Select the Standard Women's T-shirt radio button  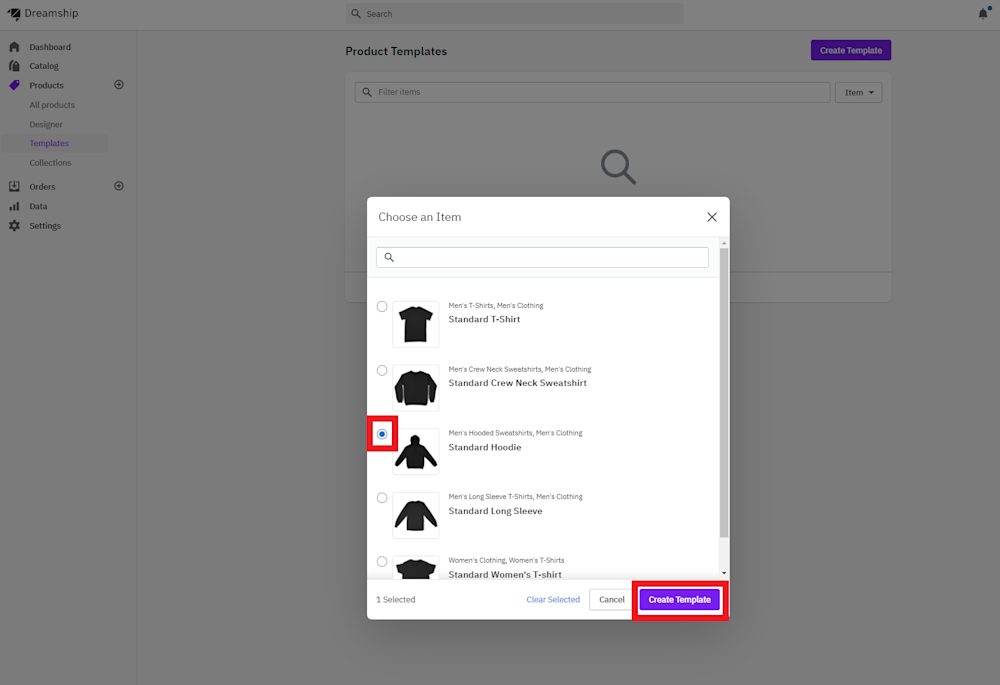point(382,561)
